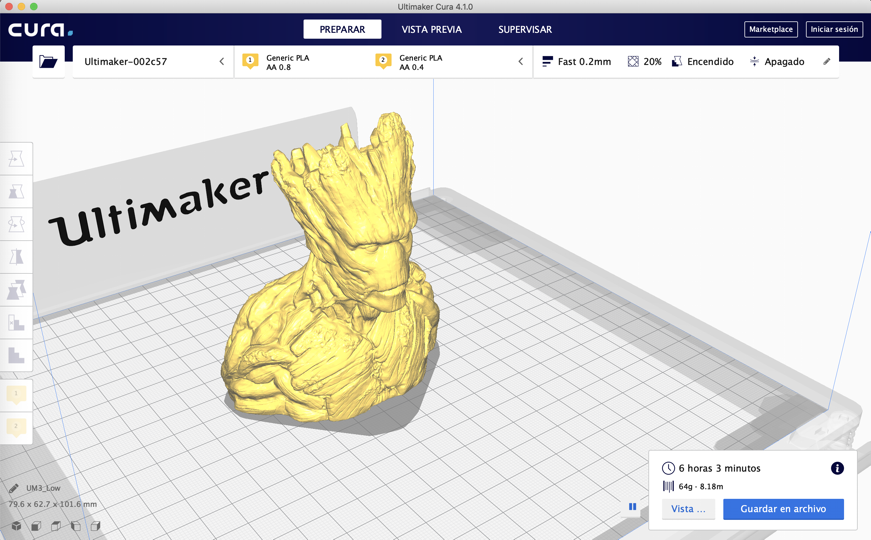Edit print settings with pencil icon
The height and width of the screenshot is (540, 871).
click(827, 62)
